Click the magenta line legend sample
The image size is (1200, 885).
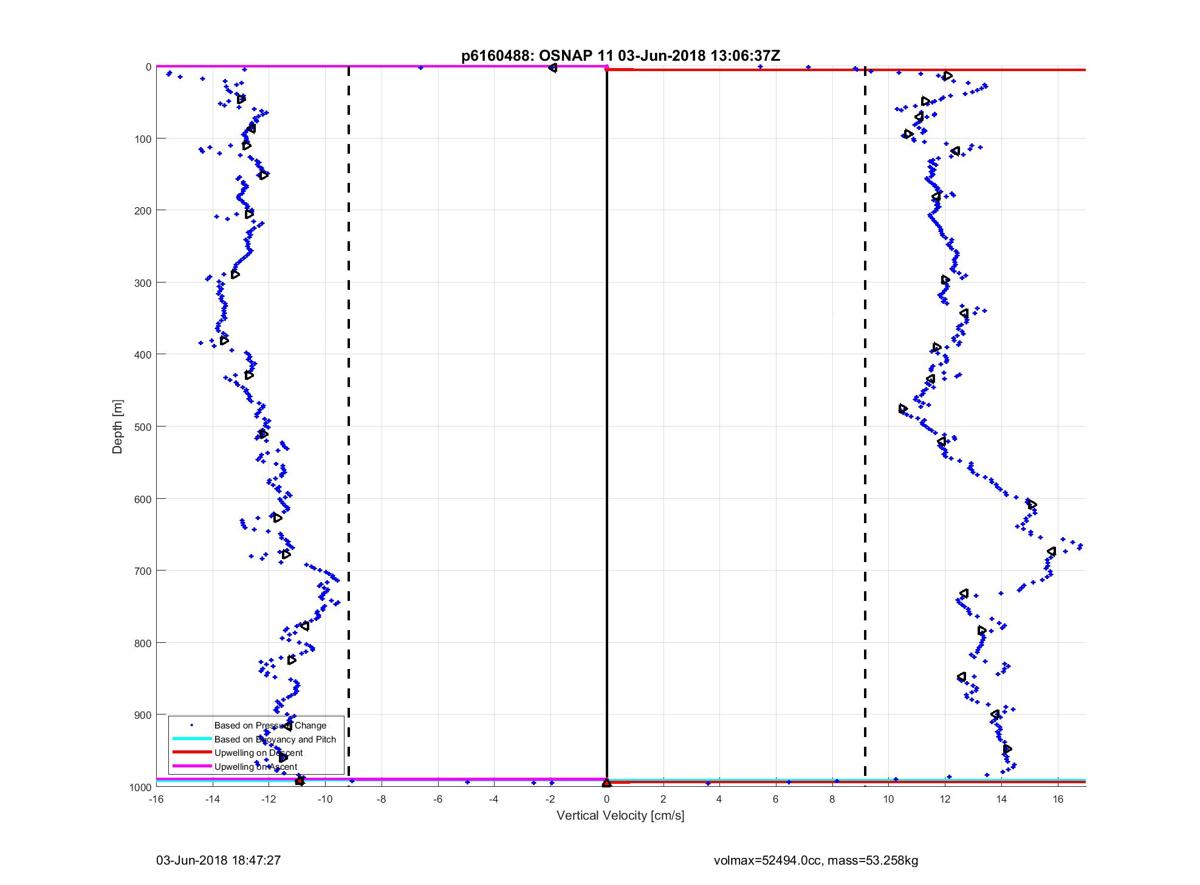pos(190,767)
